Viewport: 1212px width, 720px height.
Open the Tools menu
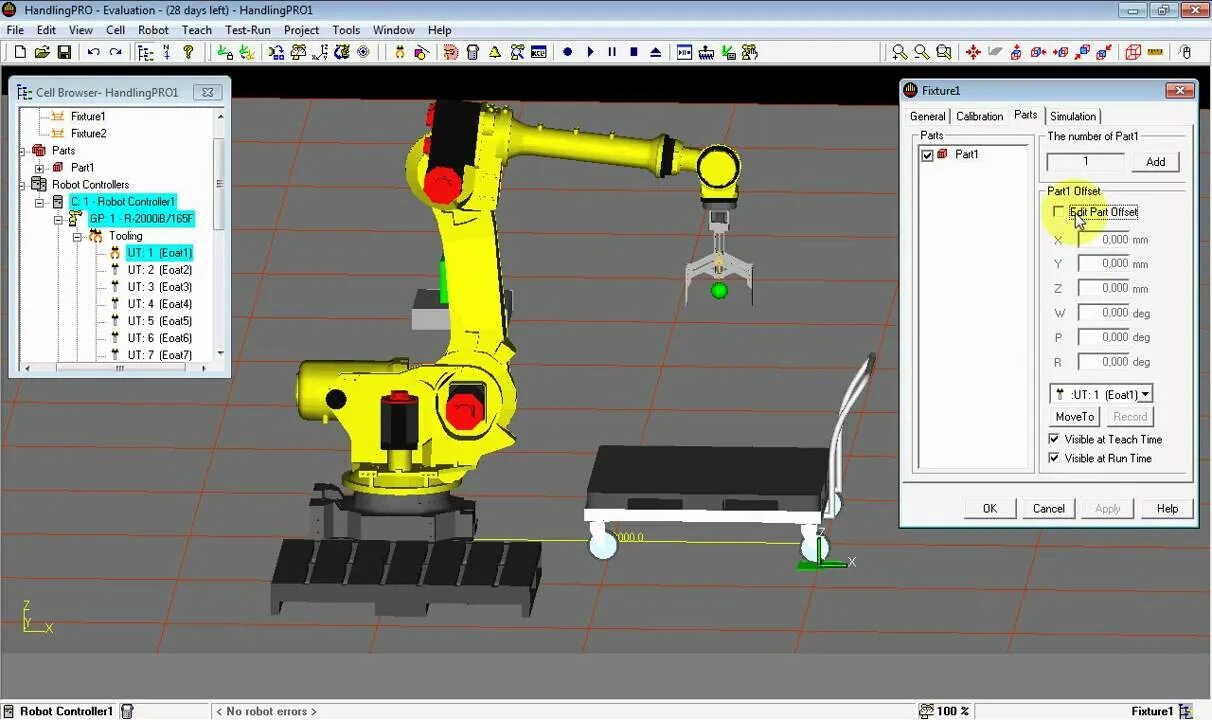346,30
